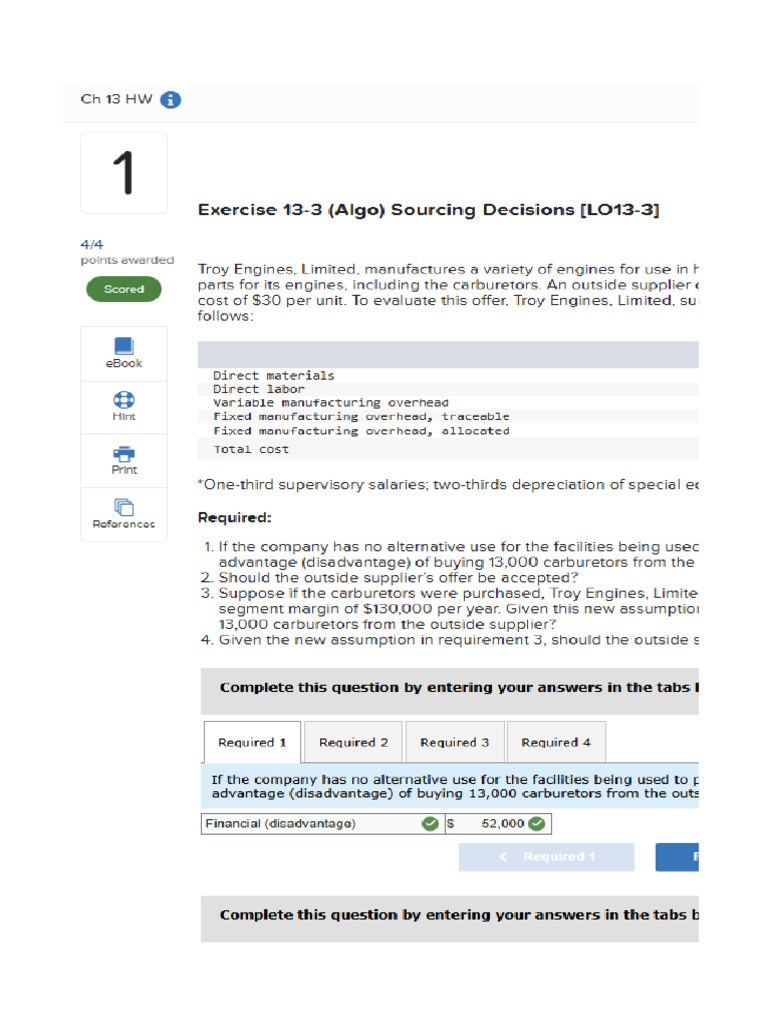Image resolution: width=768 pixels, height=1024 pixels.
Task: Switch to the Required 4 tab
Action: click(556, 742)
